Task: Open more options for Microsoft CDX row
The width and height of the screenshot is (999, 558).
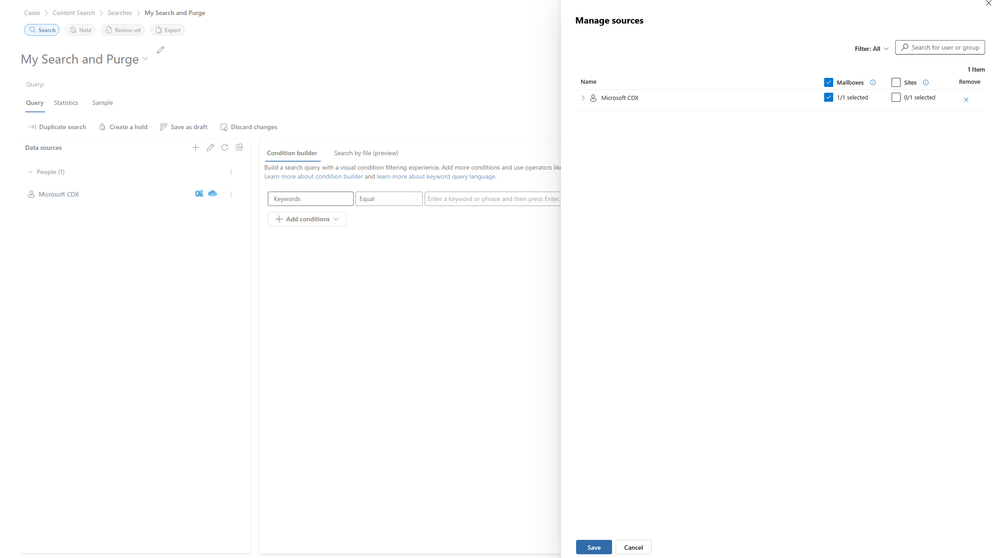Action: [x=231, y=194]
